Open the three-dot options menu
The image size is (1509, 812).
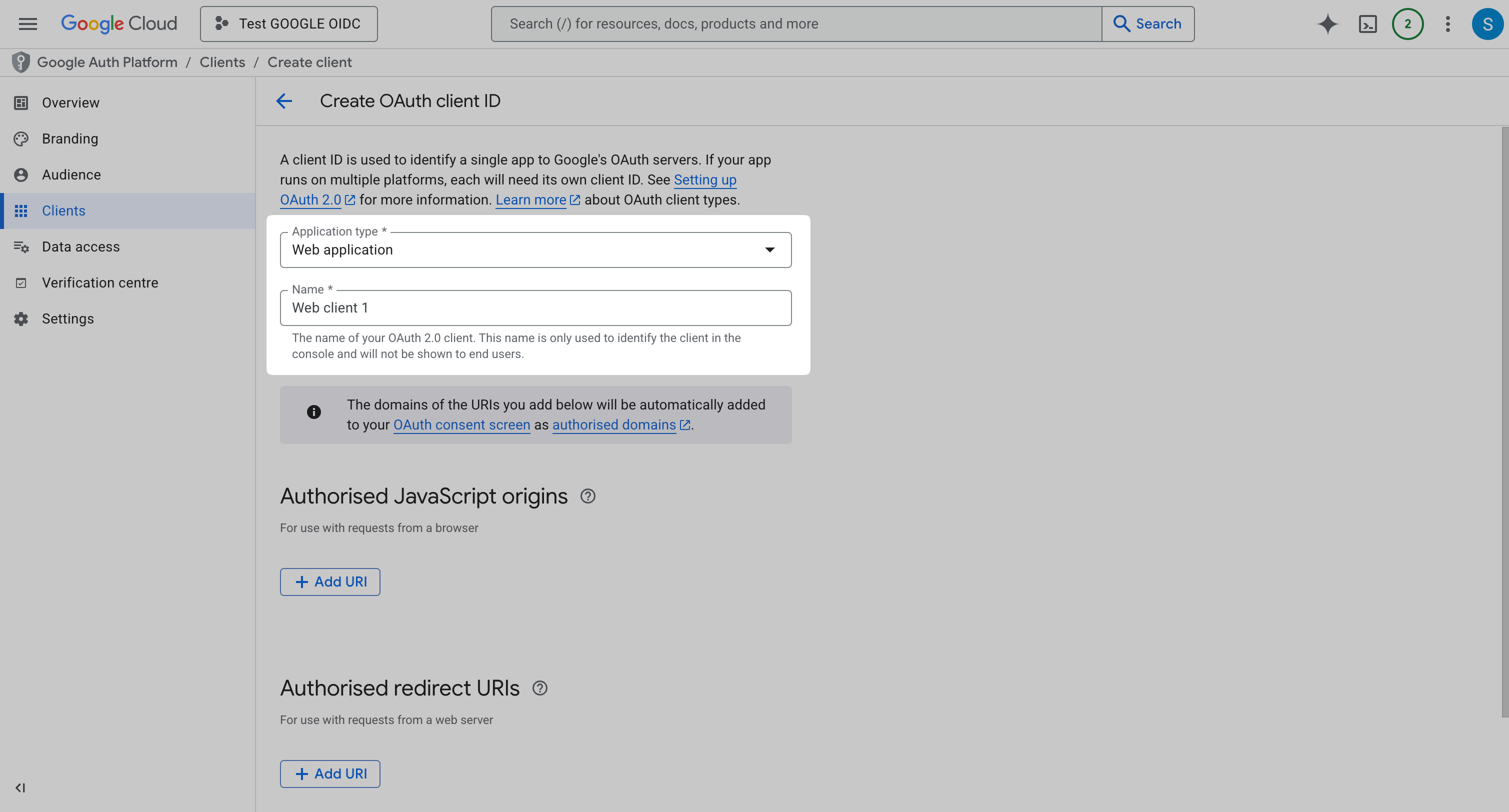pos(1447,23)
